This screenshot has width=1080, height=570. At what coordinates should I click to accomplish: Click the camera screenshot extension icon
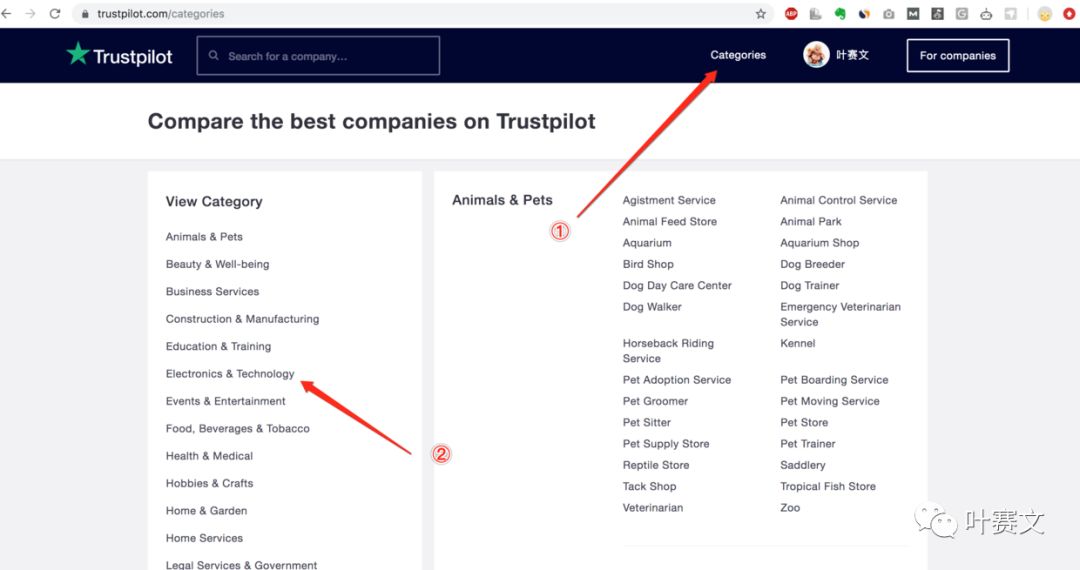click(889, 14)
